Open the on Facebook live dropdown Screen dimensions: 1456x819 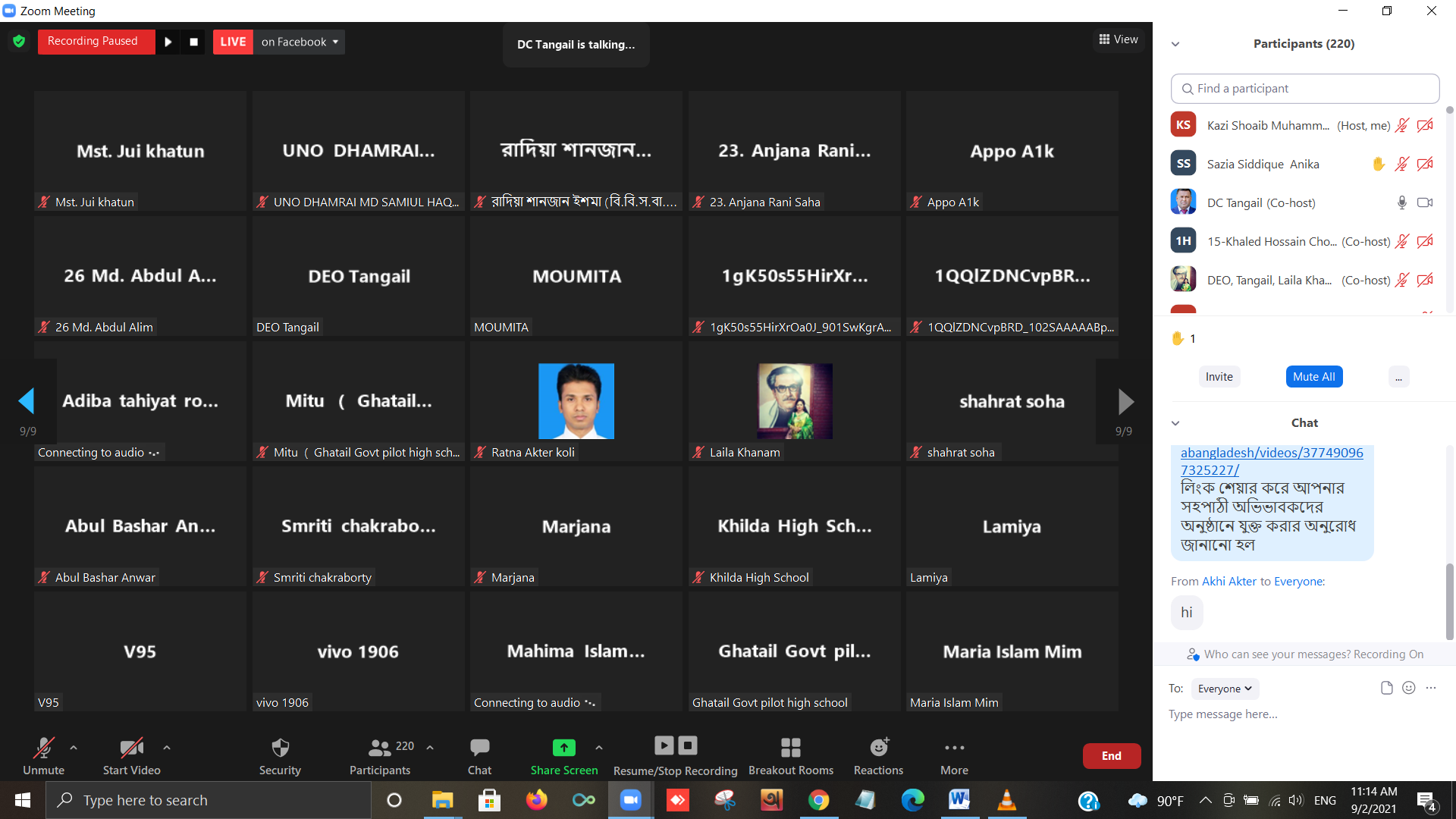tap(300, 42)
